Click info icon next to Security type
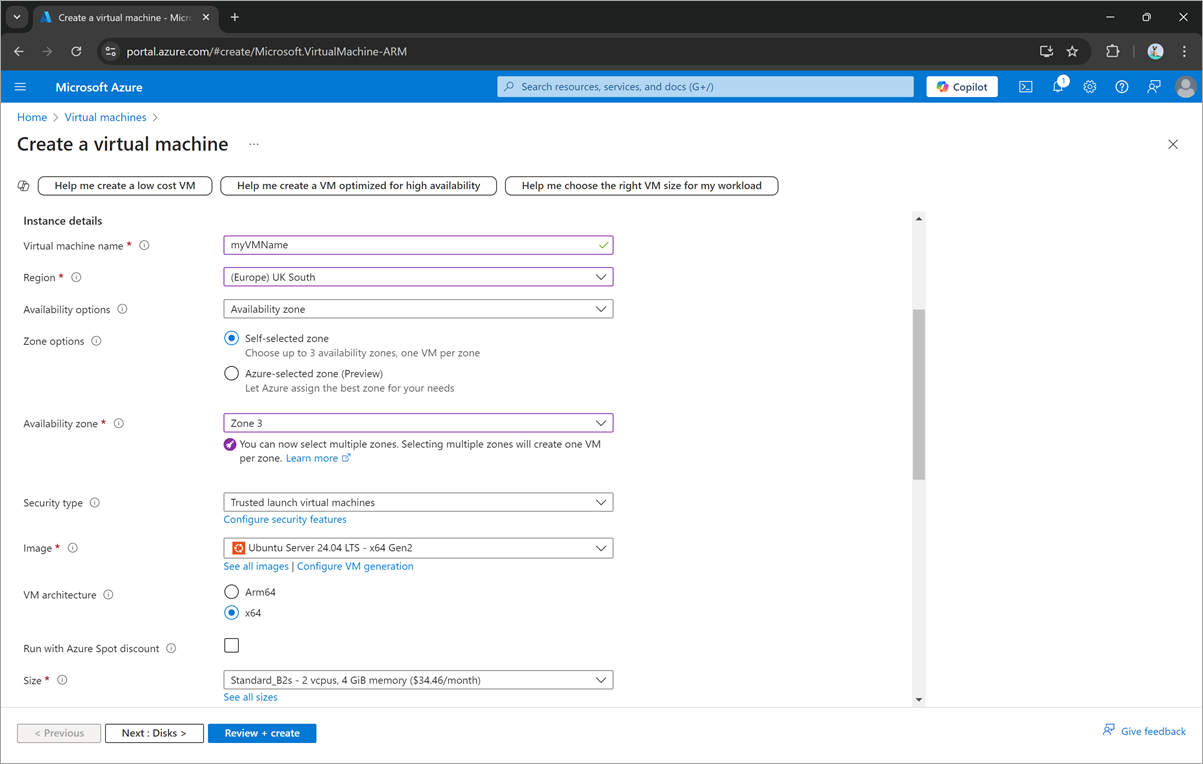The width and height of the screenshot is (1203, 764). click(95, 503)
